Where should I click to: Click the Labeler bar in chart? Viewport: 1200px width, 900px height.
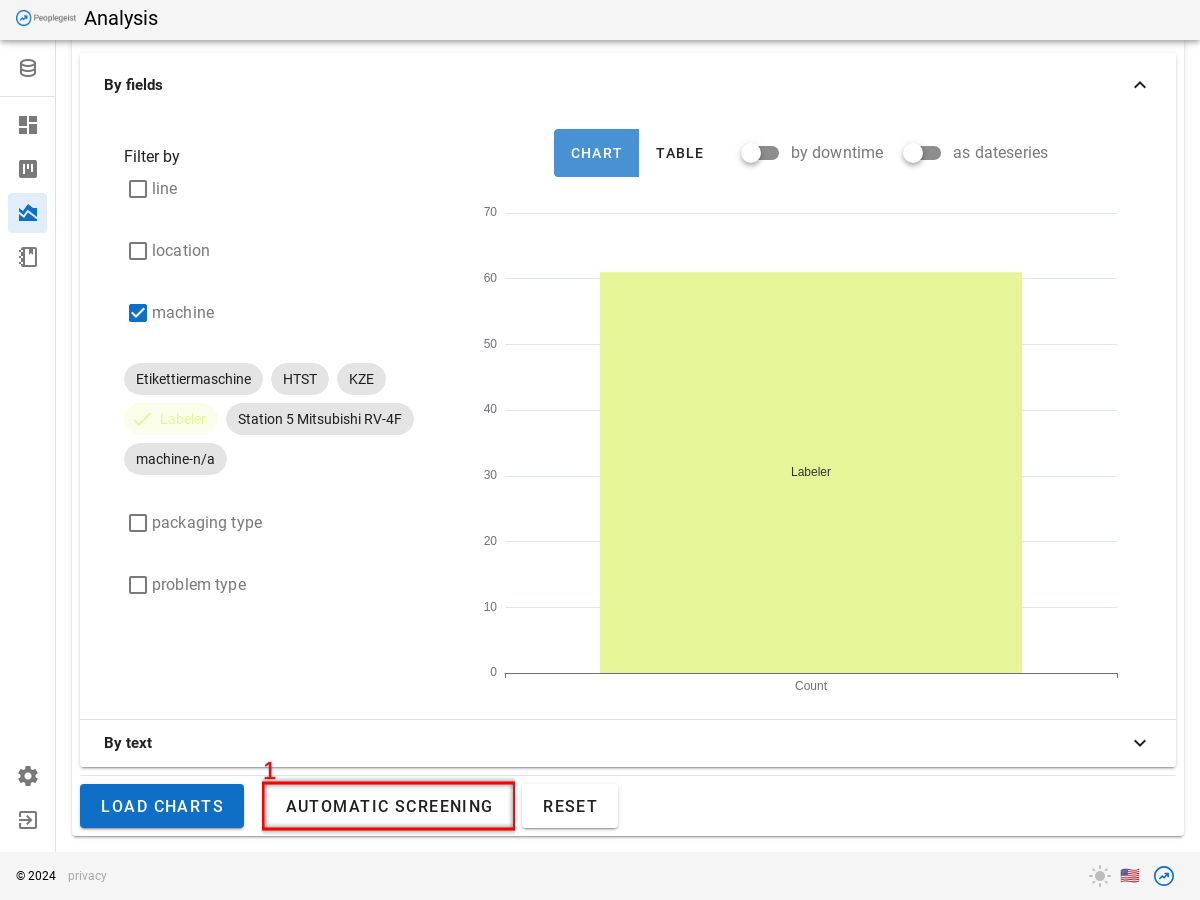(x=811, y=472)
